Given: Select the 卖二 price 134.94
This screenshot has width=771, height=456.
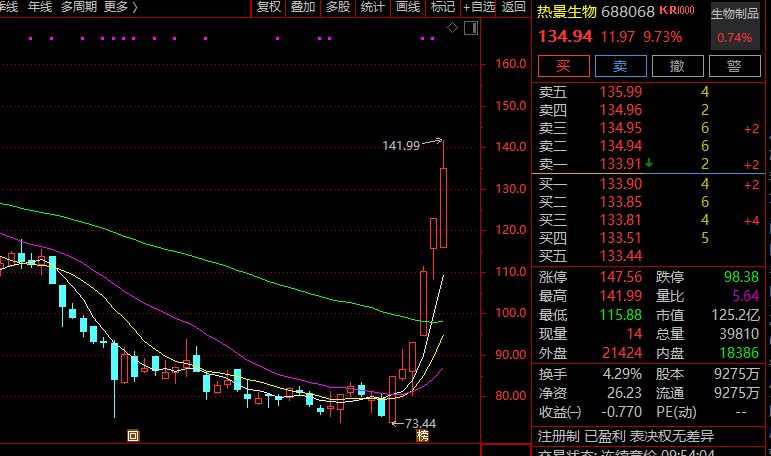Looking at the screenshot, I should tap(621, 146).
